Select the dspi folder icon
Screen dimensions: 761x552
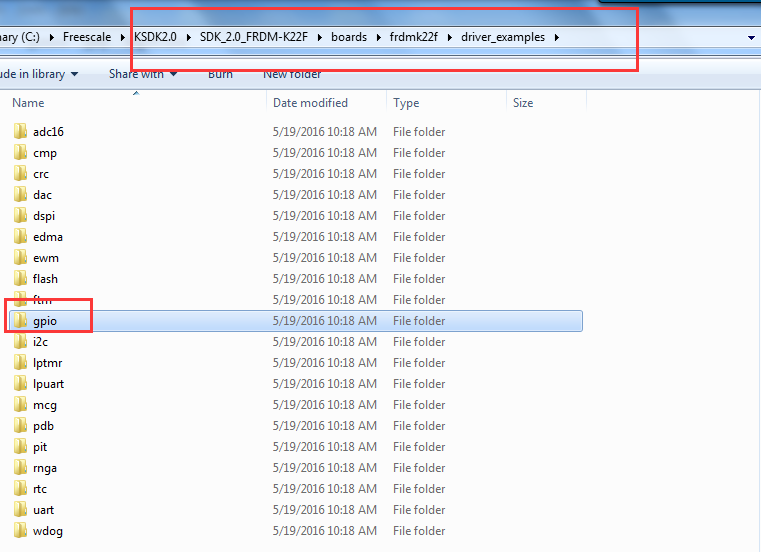[20, 216]
